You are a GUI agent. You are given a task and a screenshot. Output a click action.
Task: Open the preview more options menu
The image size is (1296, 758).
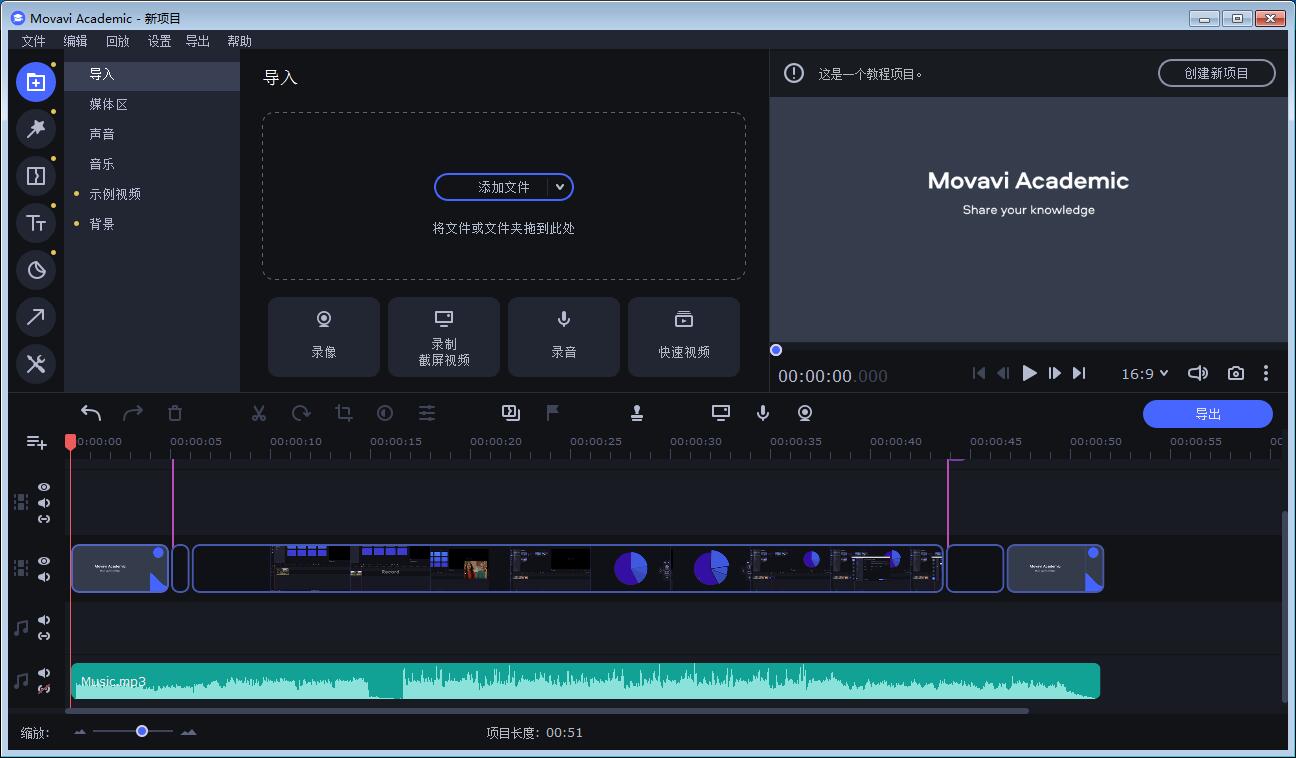click(1266, 373)
